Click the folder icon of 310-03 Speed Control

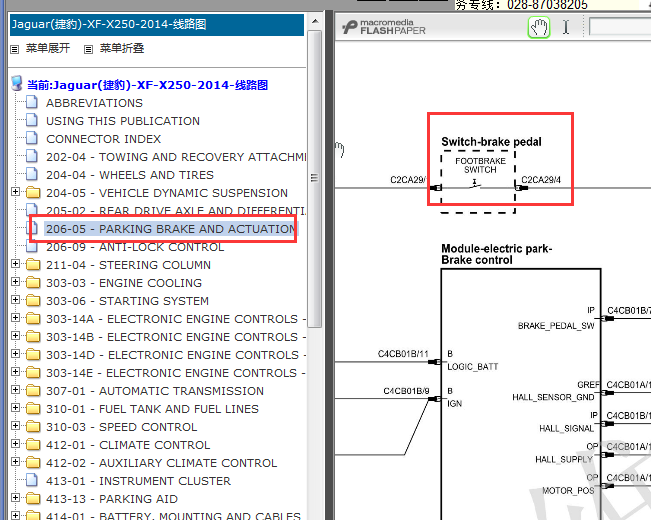pyautogui.click(x=33, y=427)
